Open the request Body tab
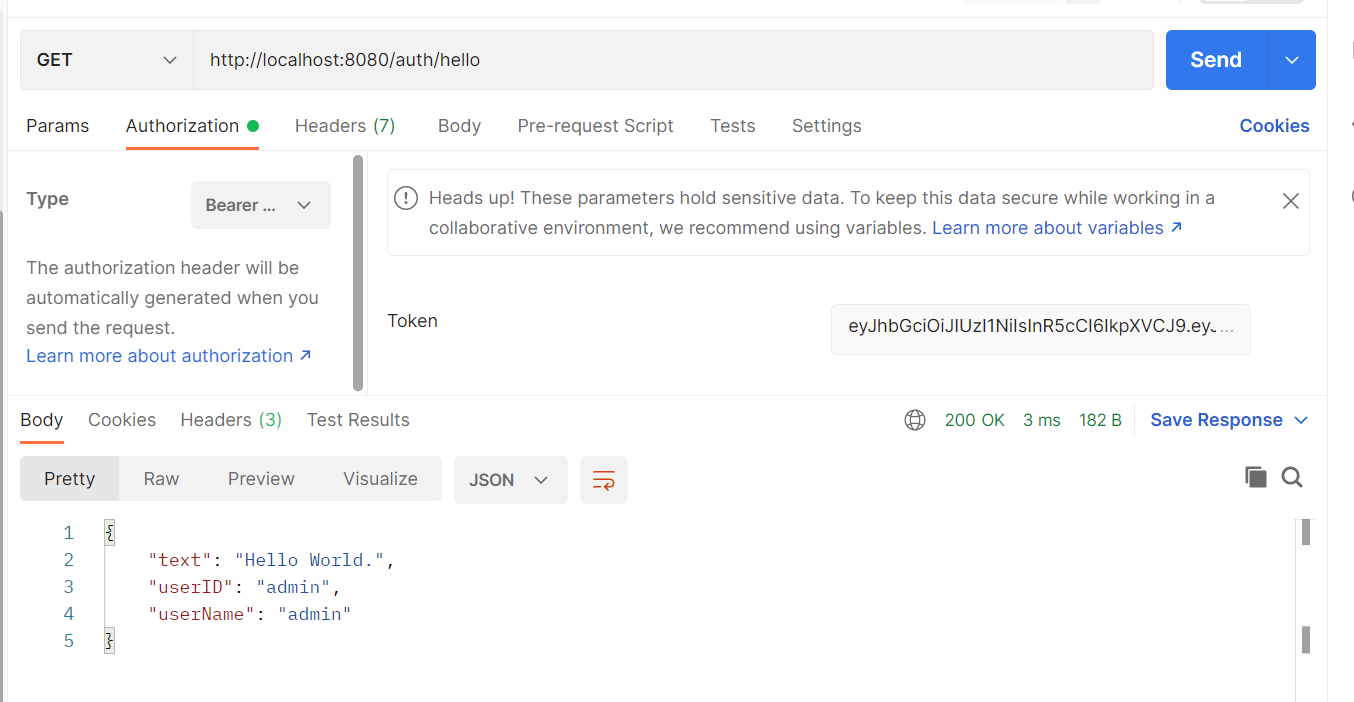This screenshot has width=1354, height=702. point(460,126)
